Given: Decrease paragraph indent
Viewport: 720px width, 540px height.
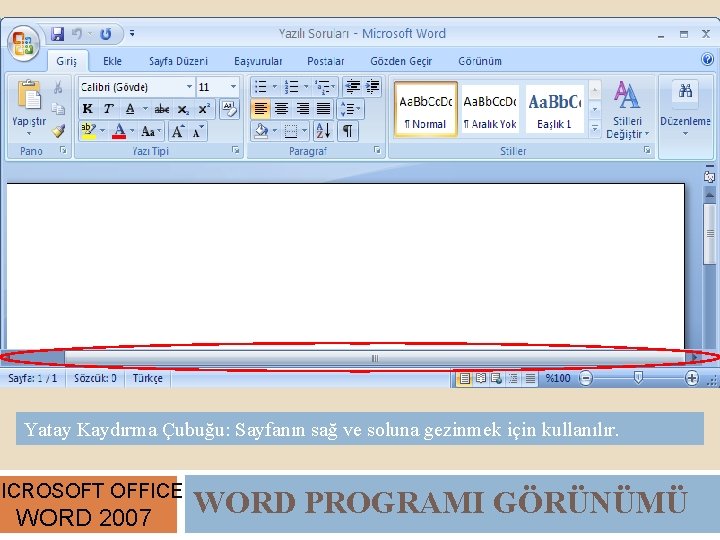Looking at the screenshot, I should (353, 86).
